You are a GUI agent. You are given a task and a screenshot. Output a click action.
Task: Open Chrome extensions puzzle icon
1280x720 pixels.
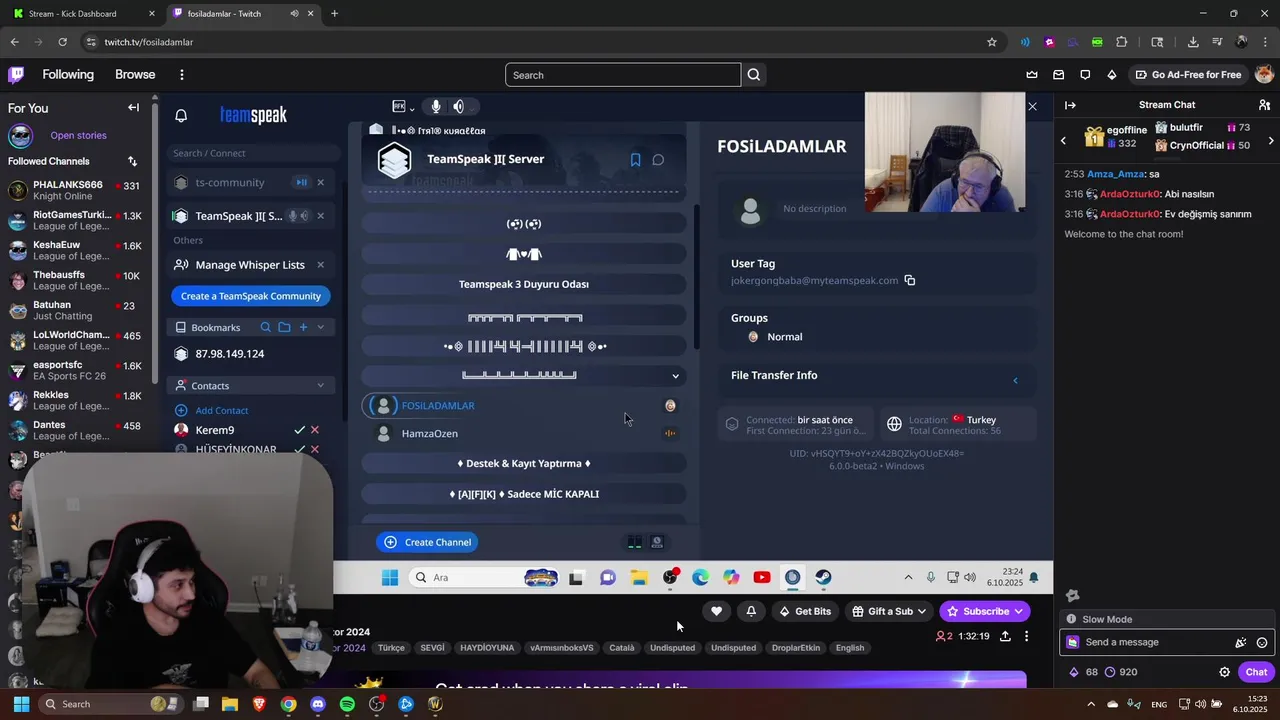1121,42
